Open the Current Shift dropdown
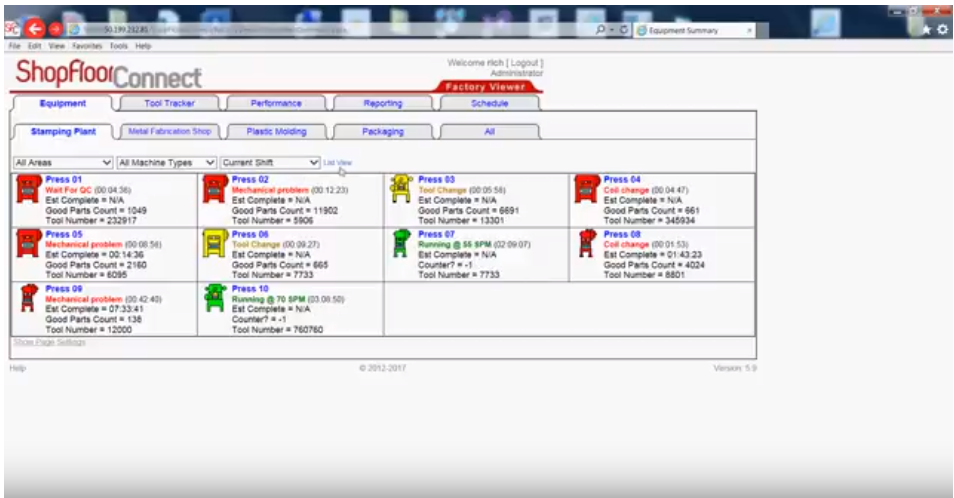The width and height of the screenshot is (954, 498). (x=270, y=162)
